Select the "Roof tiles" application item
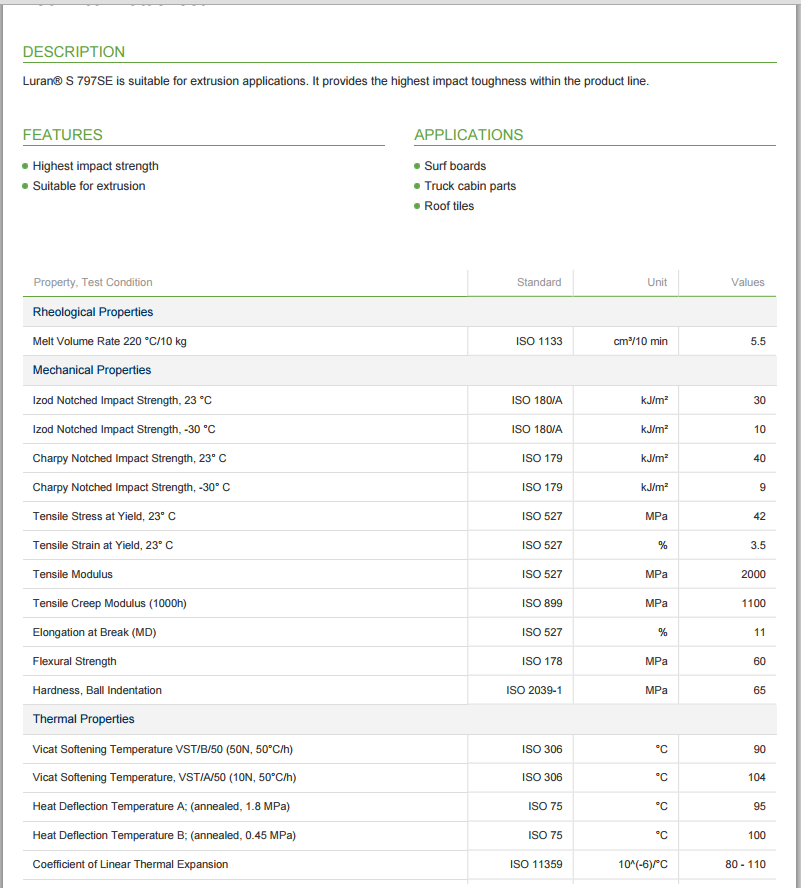This screenshot has height=888, width=801. coord(449,206)
